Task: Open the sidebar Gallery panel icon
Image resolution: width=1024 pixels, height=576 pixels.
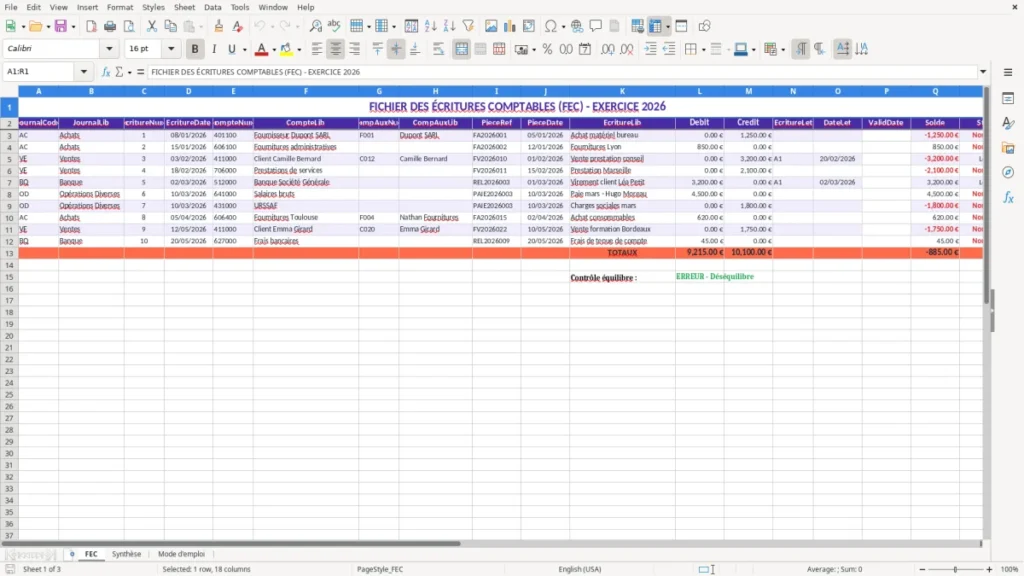Action: [1008, 148]
